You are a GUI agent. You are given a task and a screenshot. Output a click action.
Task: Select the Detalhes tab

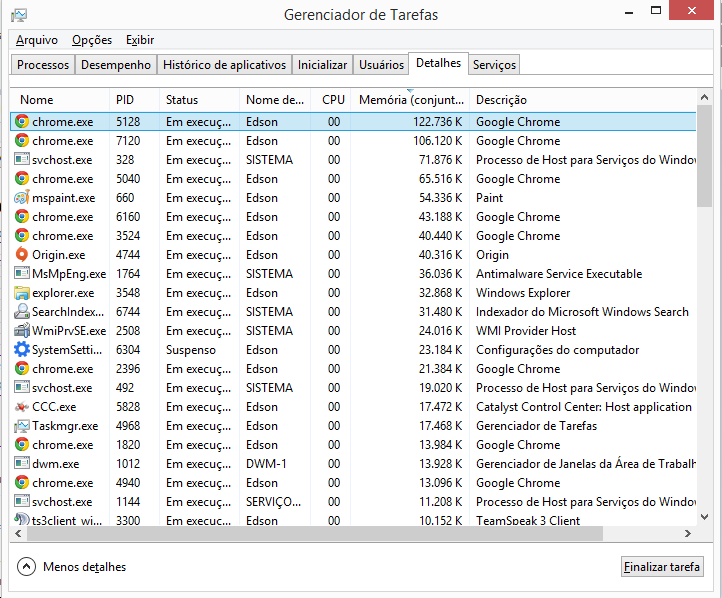pos(438,63)
